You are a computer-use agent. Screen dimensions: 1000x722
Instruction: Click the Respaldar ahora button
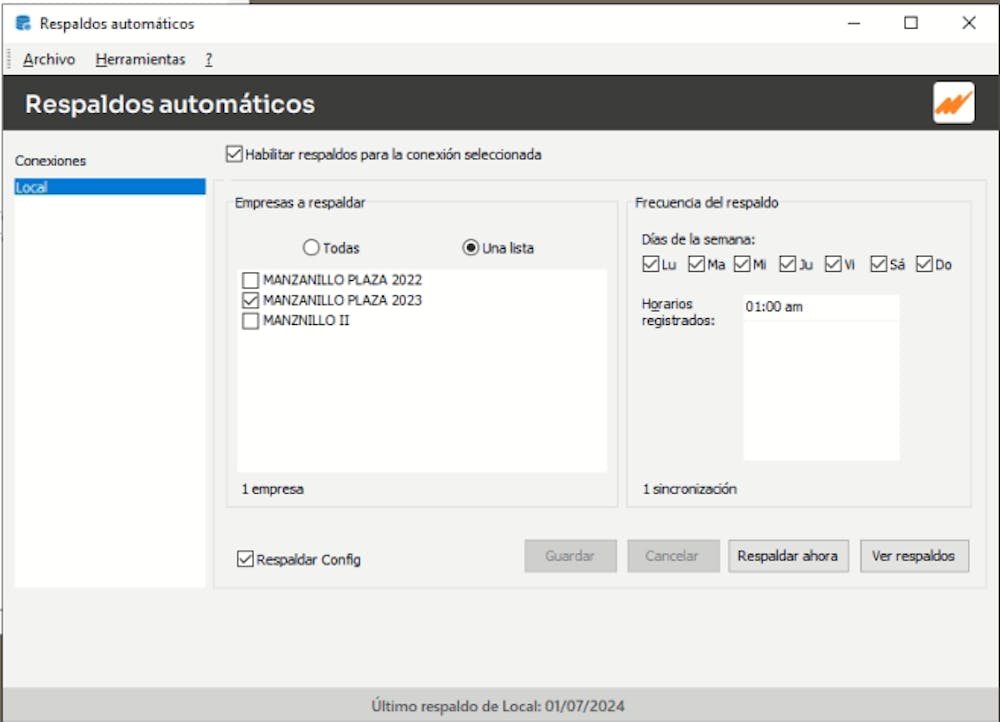(788, 556)
